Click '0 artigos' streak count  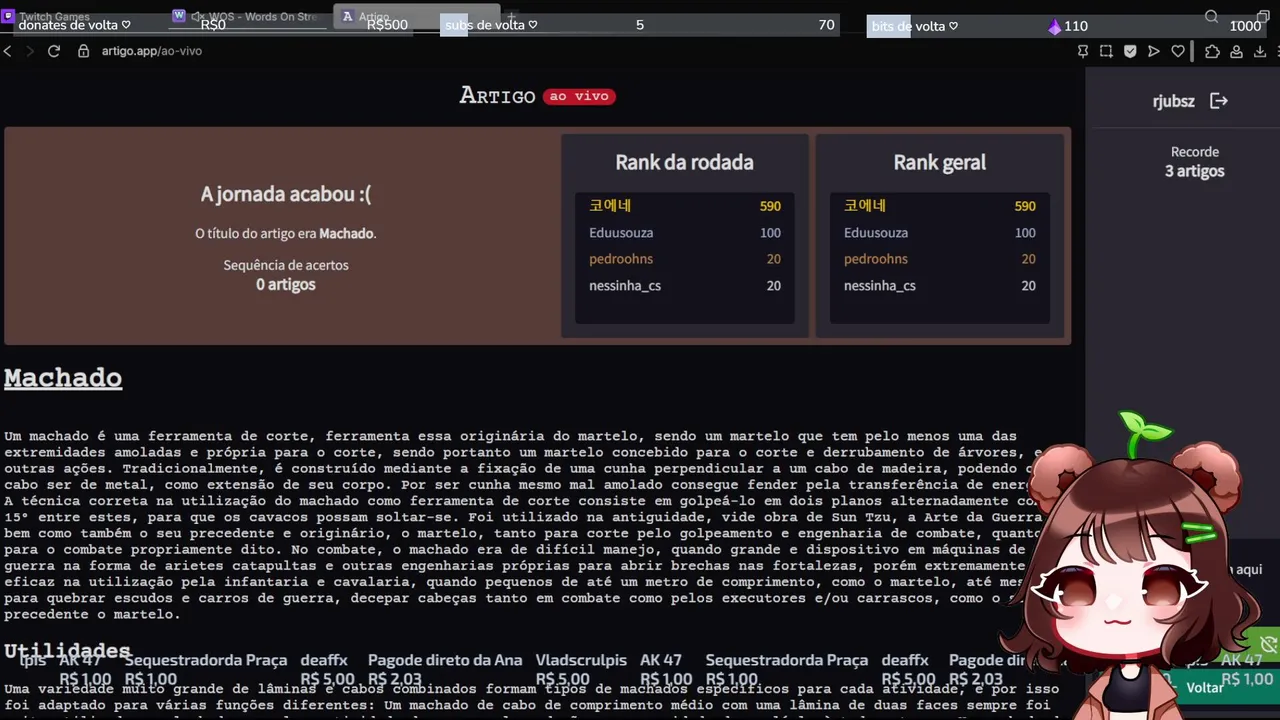[x=286, y=285]
